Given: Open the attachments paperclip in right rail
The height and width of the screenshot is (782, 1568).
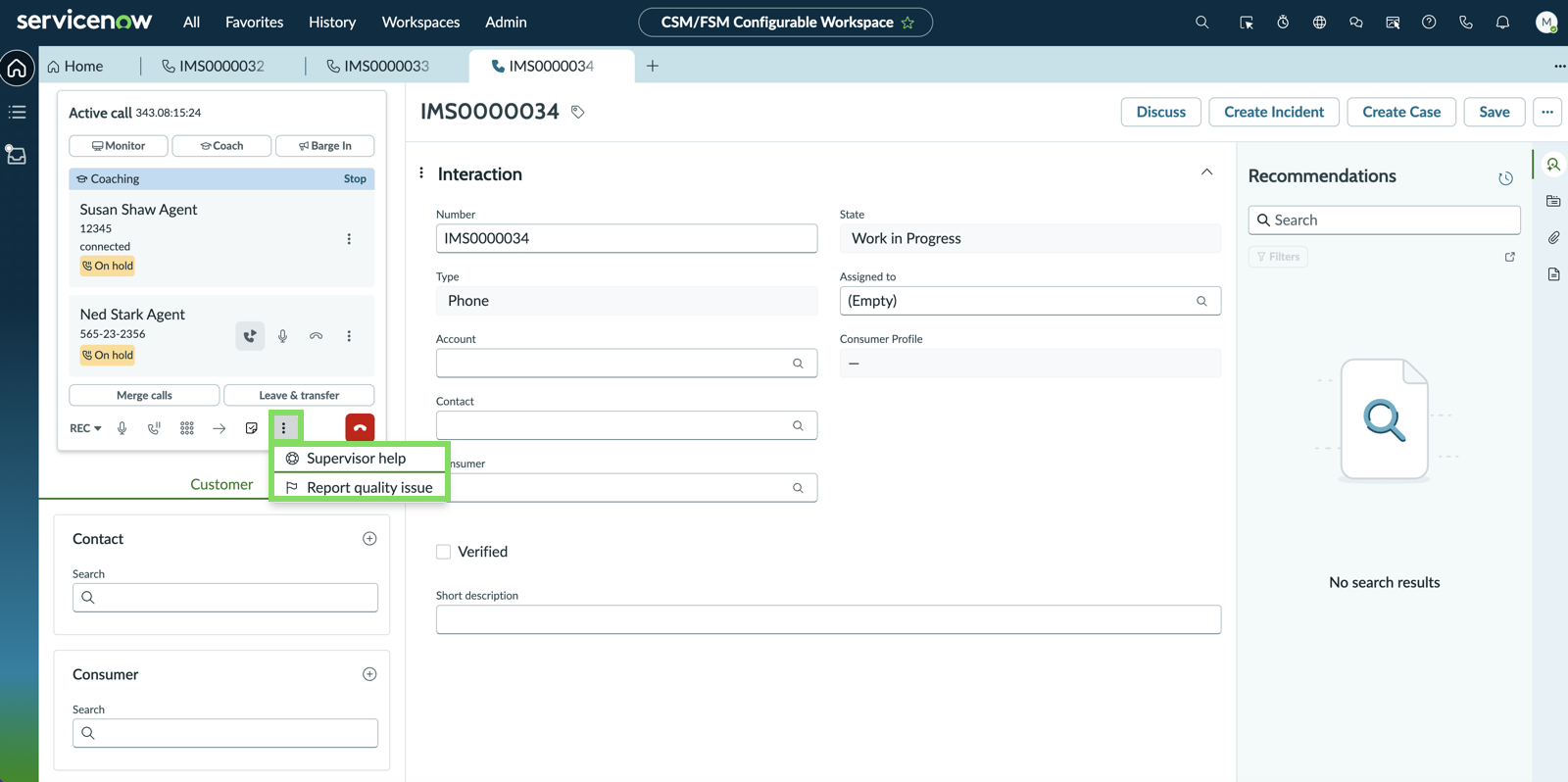Looking at the screenshot, I should click(x=1553, y=238).
